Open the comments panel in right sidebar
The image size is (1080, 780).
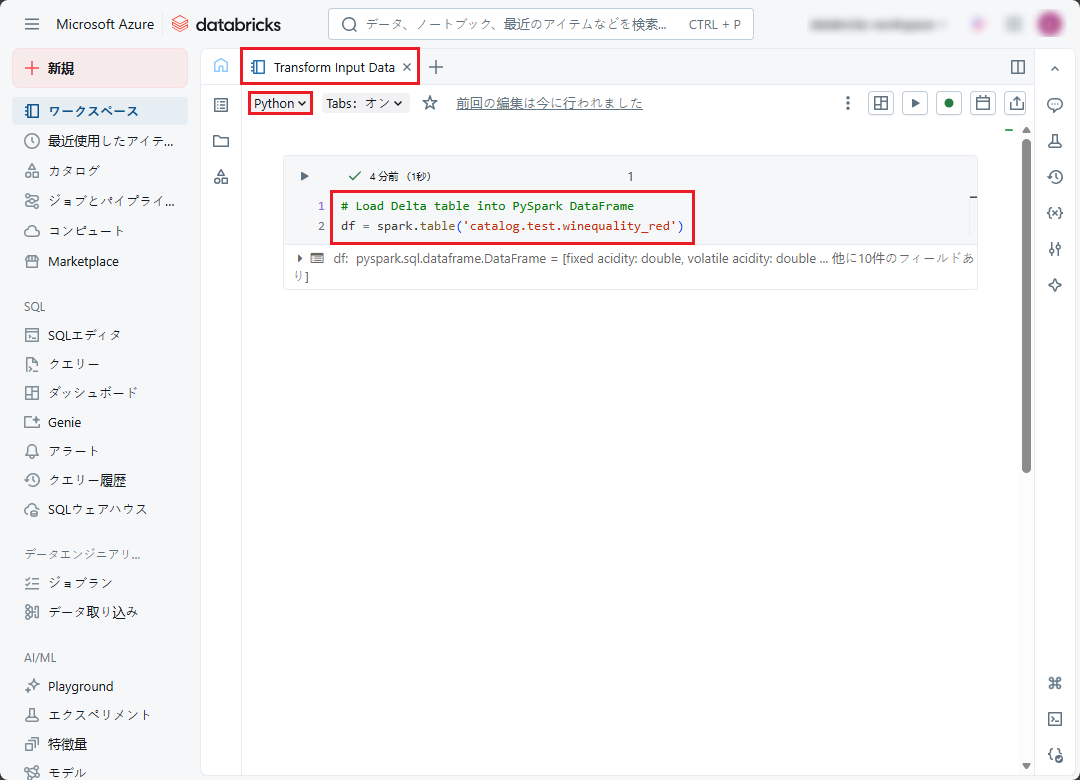tap(1054, 105)
